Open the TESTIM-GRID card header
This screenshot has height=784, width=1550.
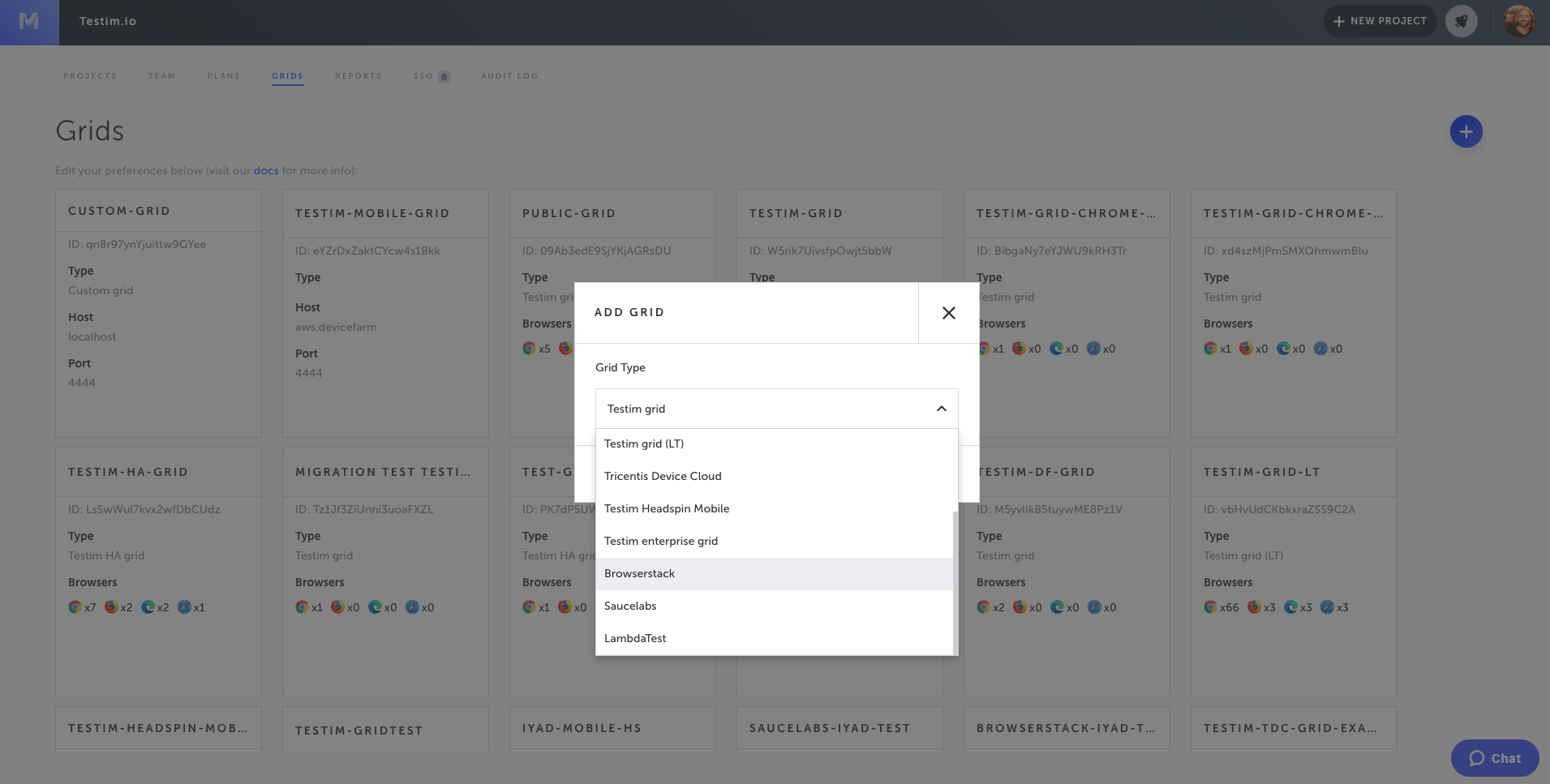[839, 213]
